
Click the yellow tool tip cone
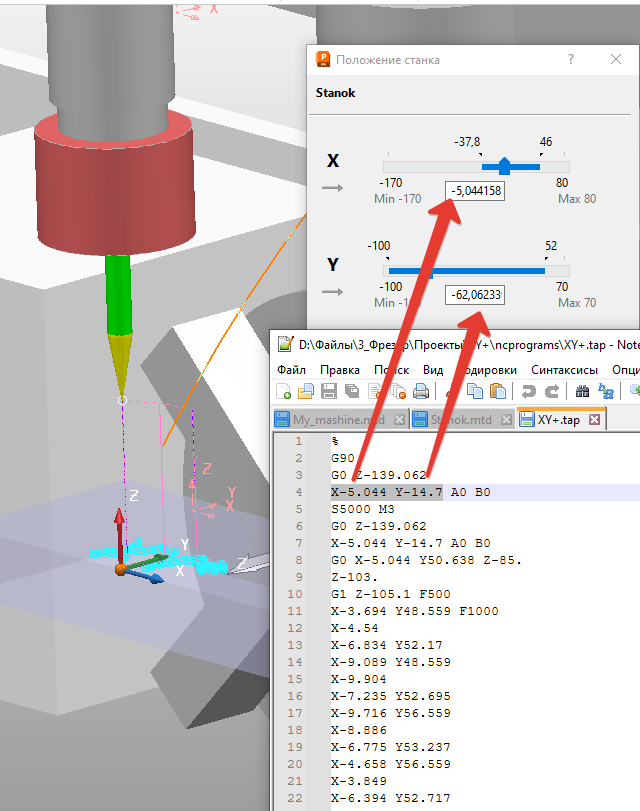point(121,365)
